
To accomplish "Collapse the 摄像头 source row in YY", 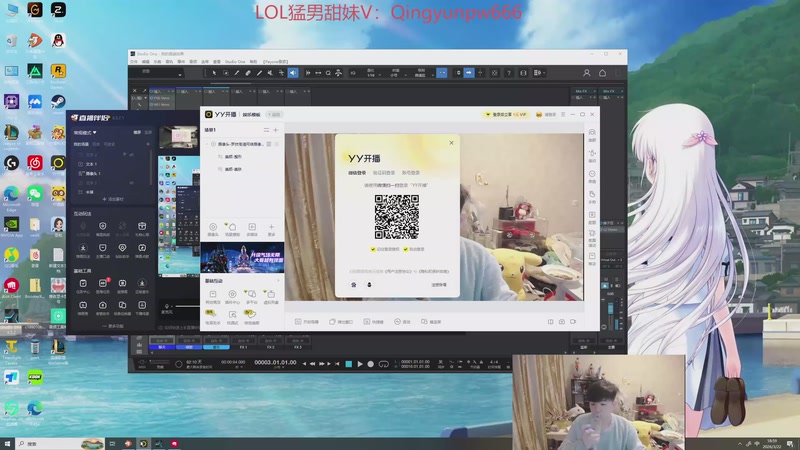I will [208, 144].
